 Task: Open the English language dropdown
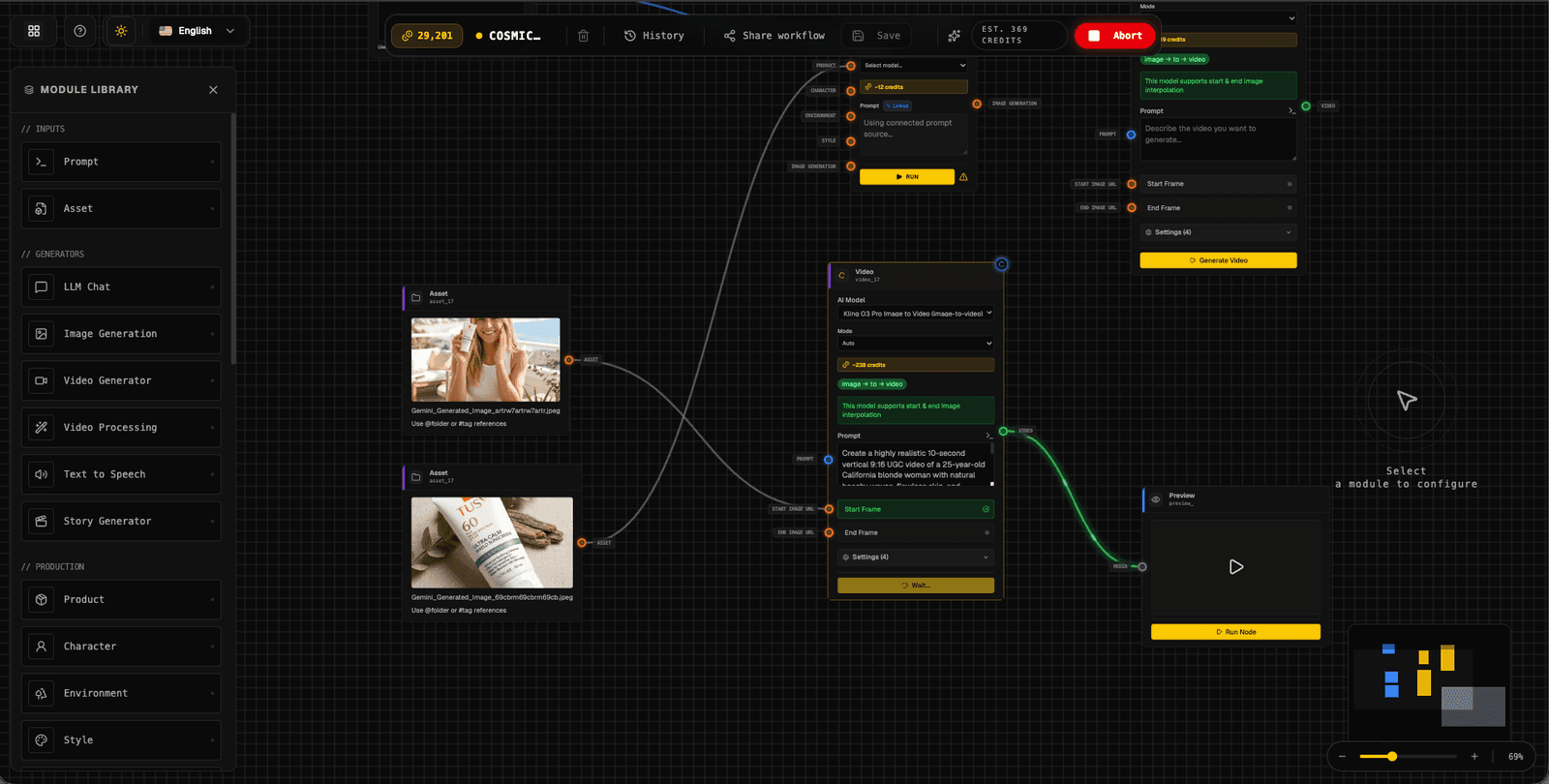[x=197, y=31]
